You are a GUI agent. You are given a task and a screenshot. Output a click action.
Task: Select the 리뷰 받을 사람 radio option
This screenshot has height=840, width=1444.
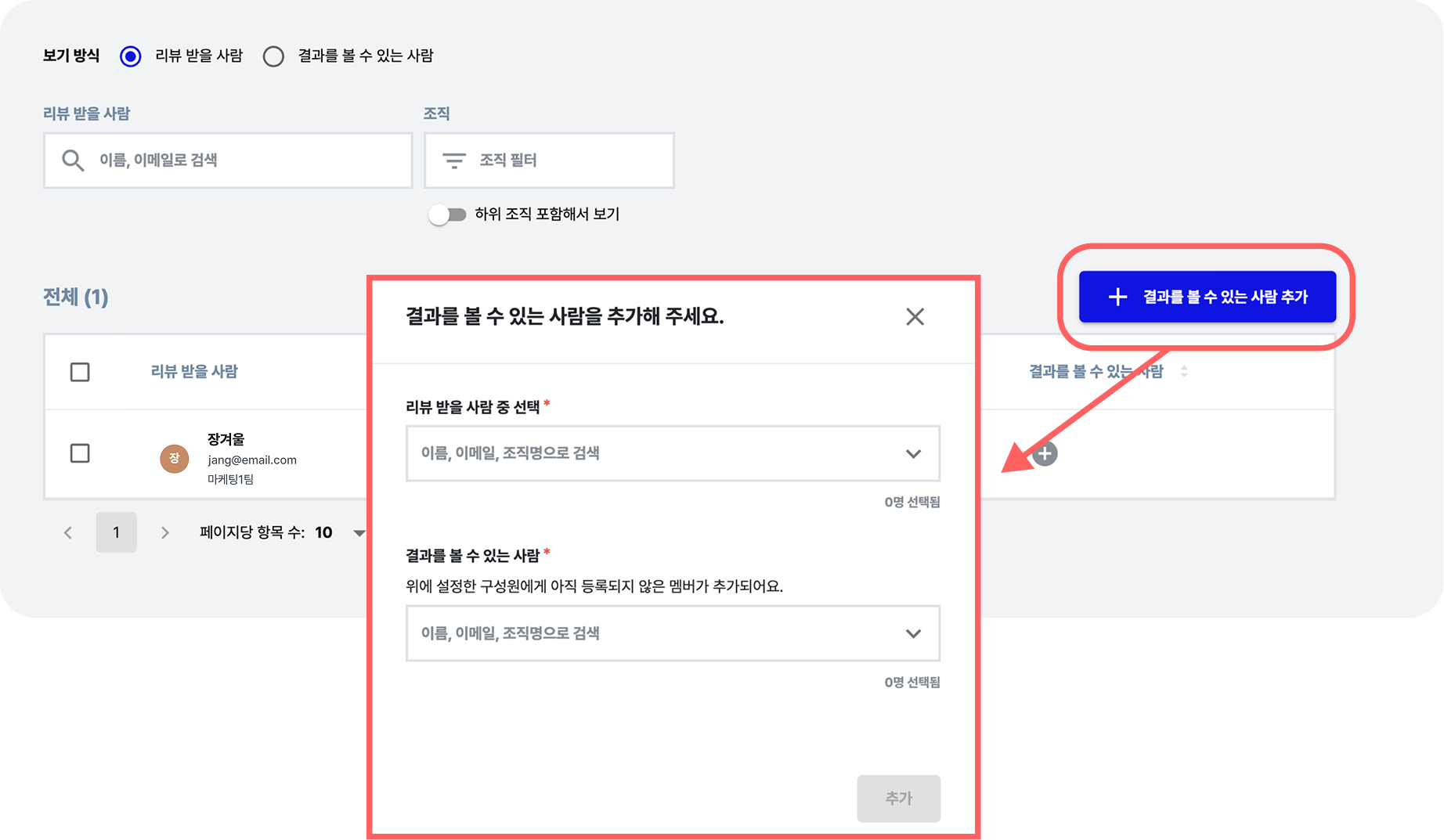coord(131,56)
